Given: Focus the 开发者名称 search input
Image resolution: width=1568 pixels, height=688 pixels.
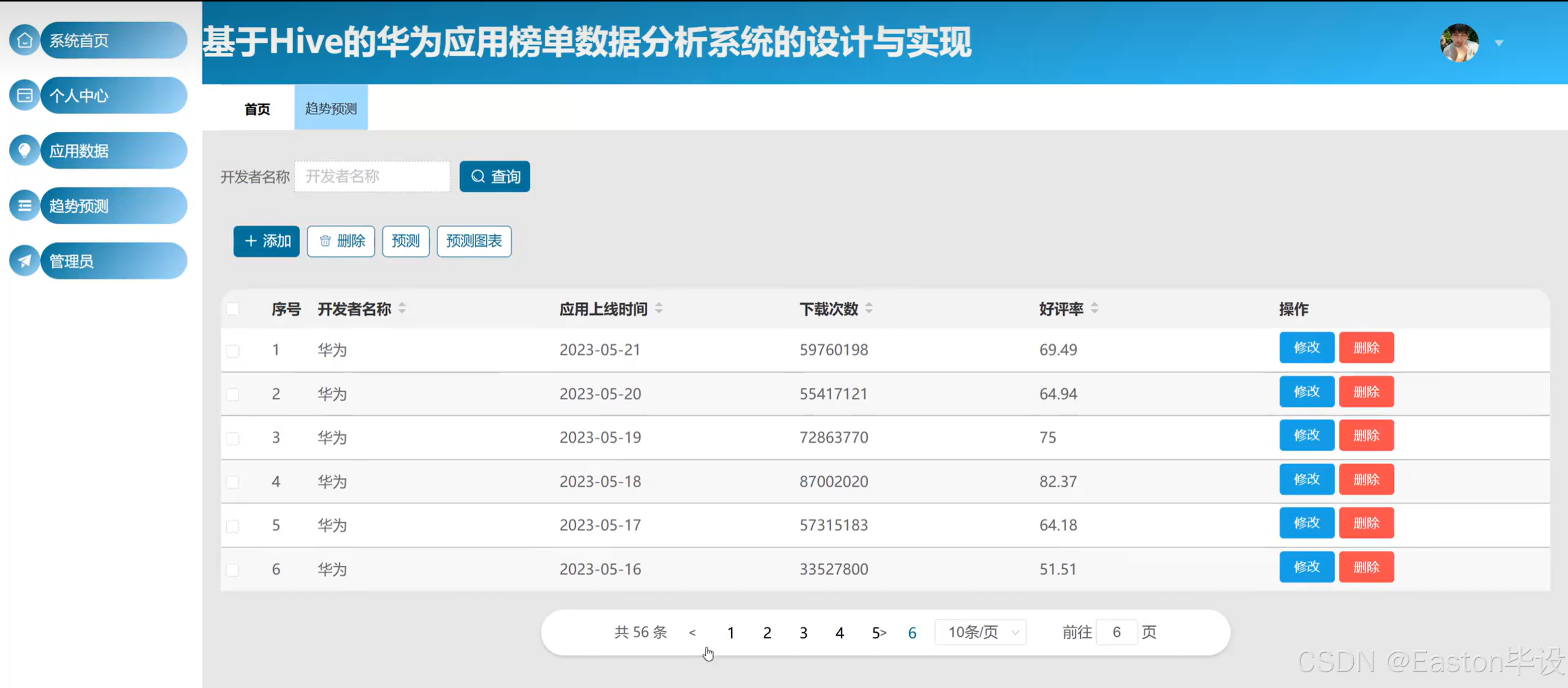Looking at the screenshot, I should pos(373,177).
